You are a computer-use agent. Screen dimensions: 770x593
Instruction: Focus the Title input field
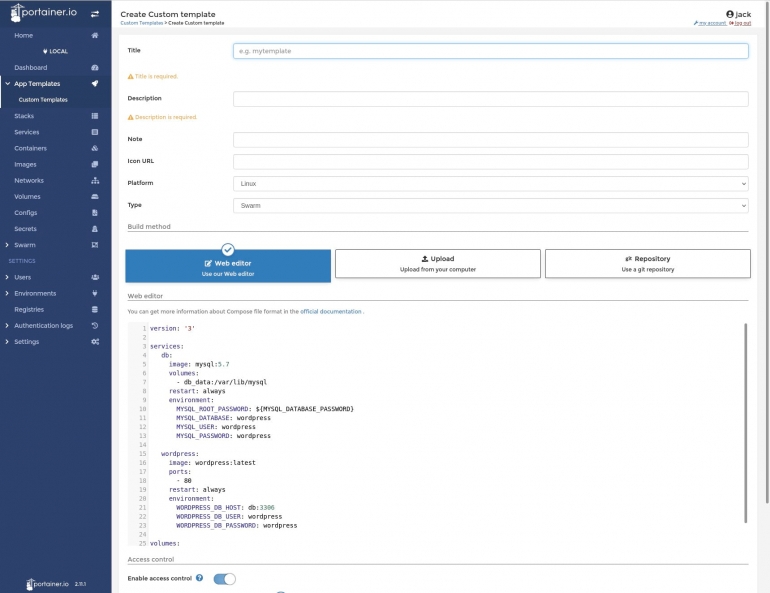click(491, 51)
